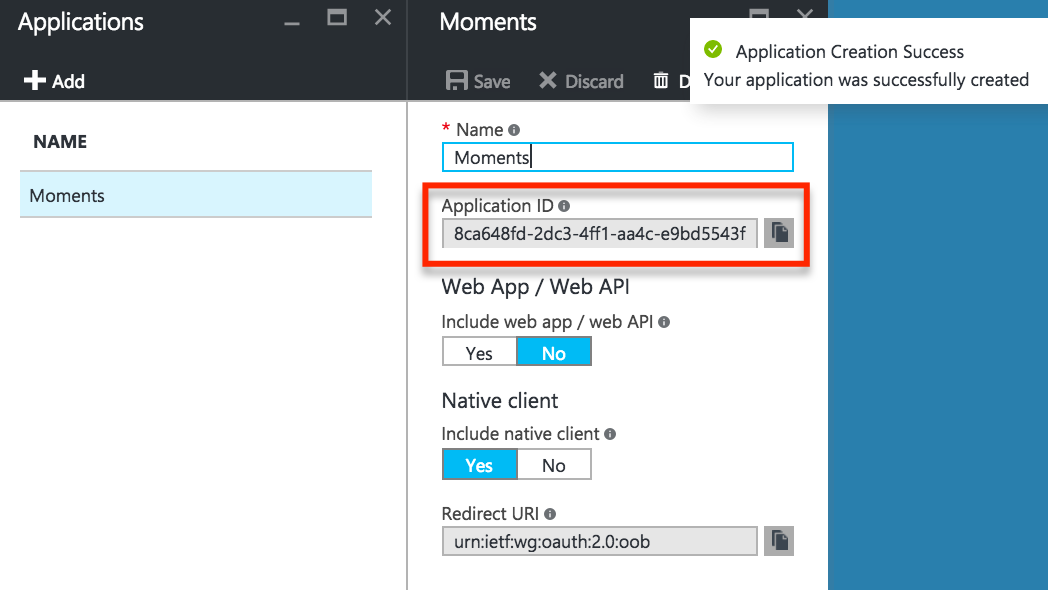Click the Redirect URI value field
The width and height of the screenshot is (1048, 590).
point(600,541)
